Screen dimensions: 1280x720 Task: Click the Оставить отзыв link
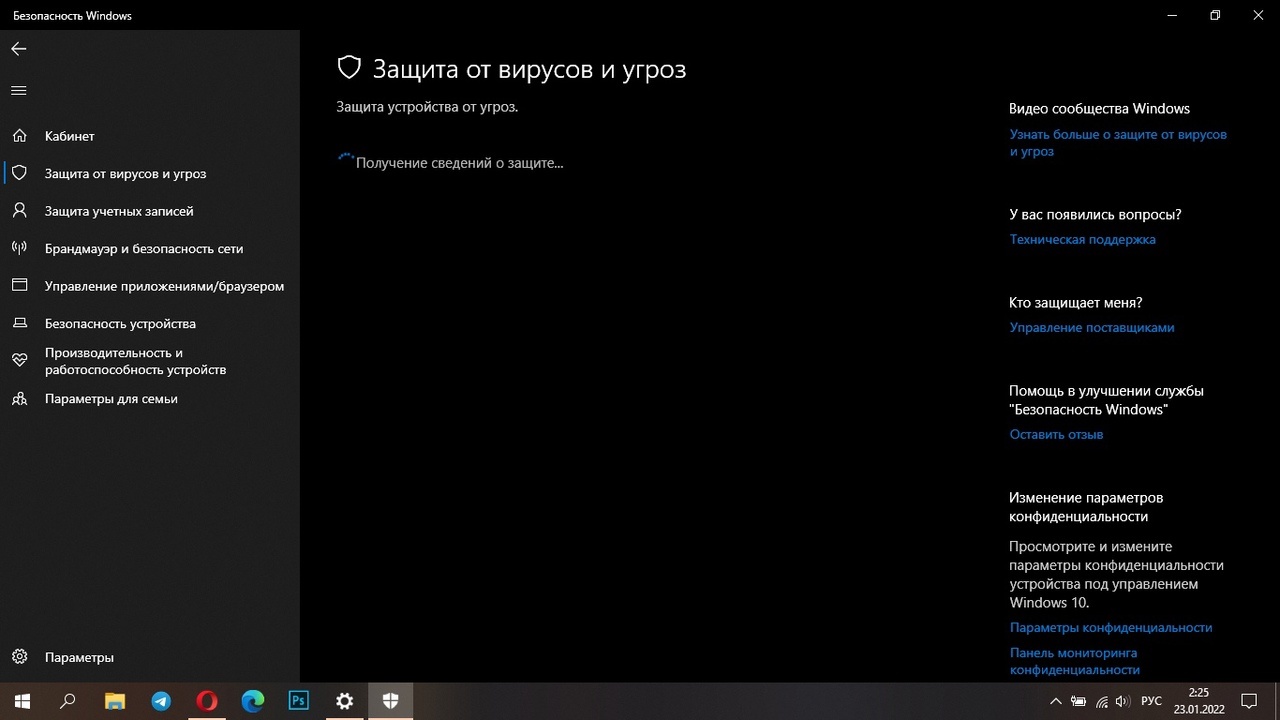click(1056, 434)
